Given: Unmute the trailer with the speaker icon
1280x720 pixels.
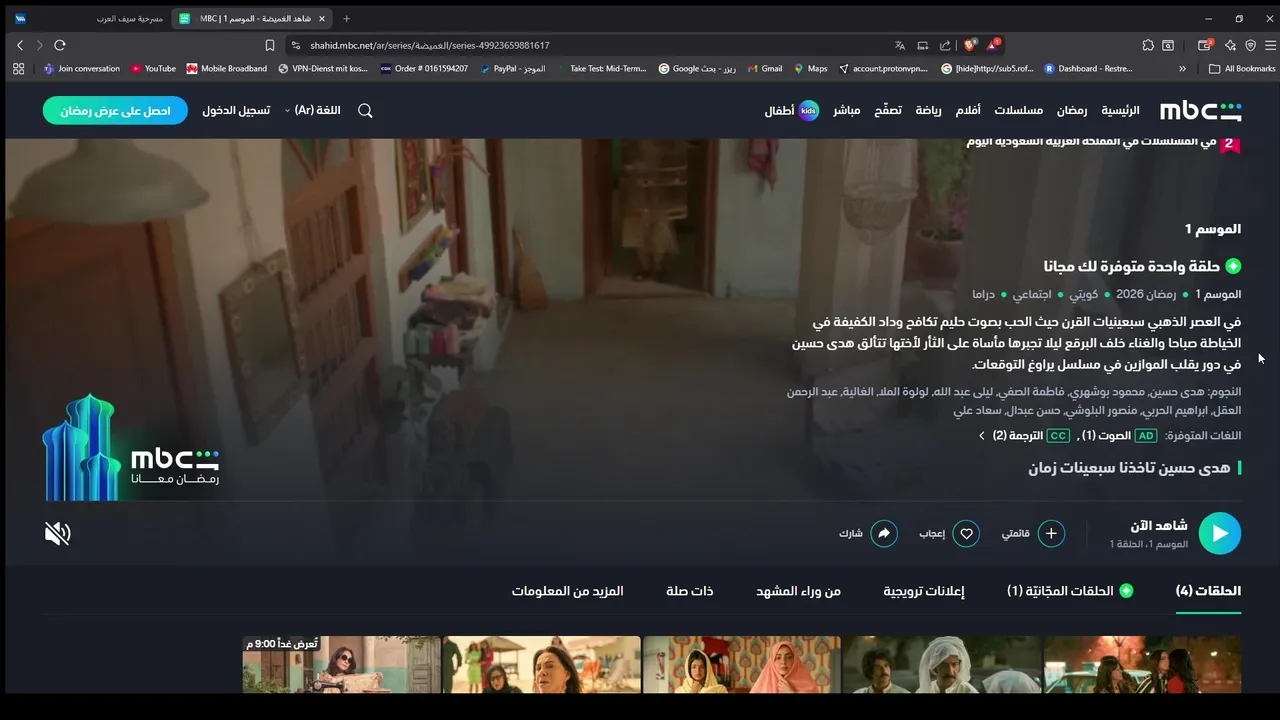Looking at the screenshot, I should pyautogui.click(x=58, y=533).
